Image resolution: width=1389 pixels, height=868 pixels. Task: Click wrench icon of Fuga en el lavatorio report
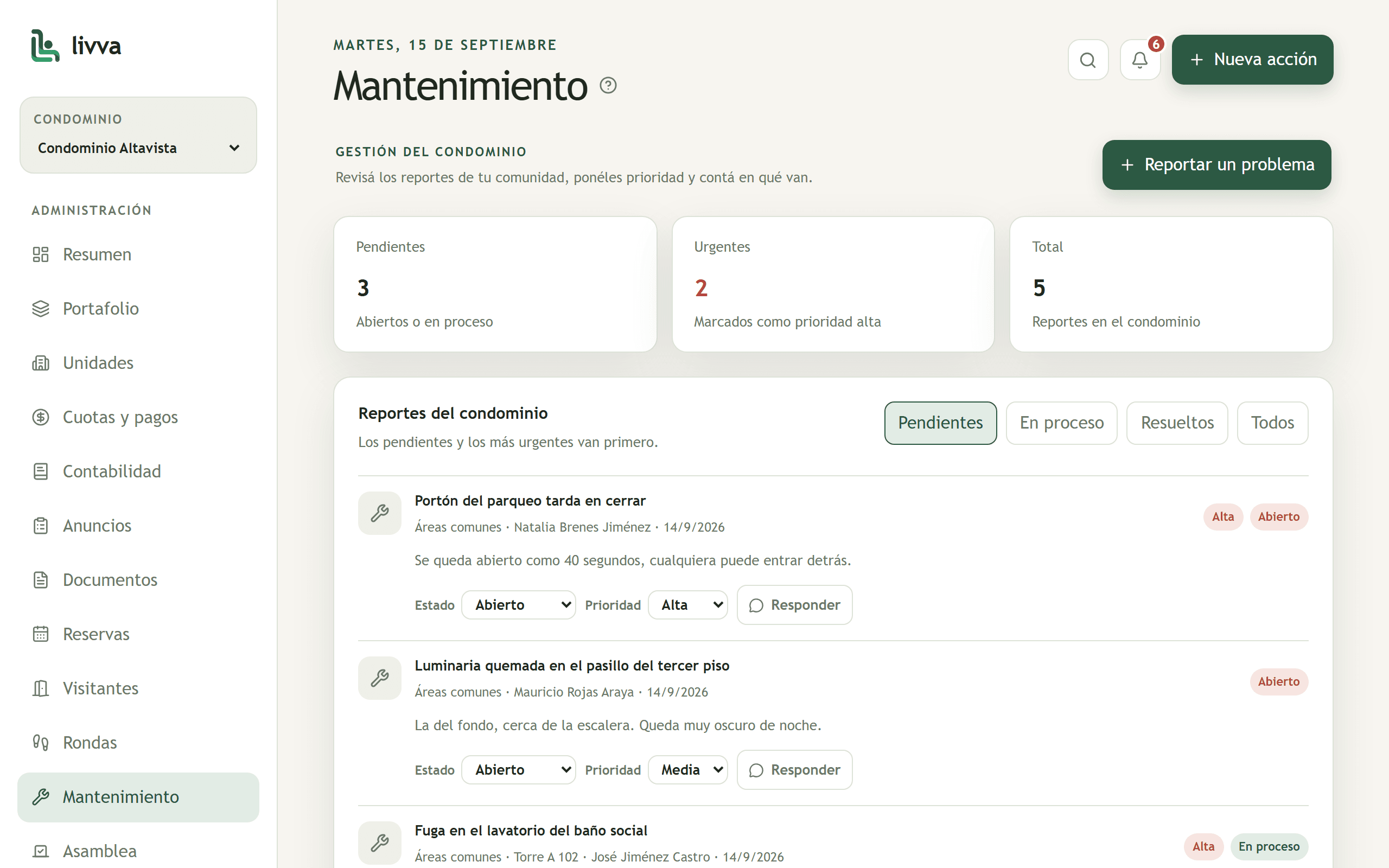point(379,843)
